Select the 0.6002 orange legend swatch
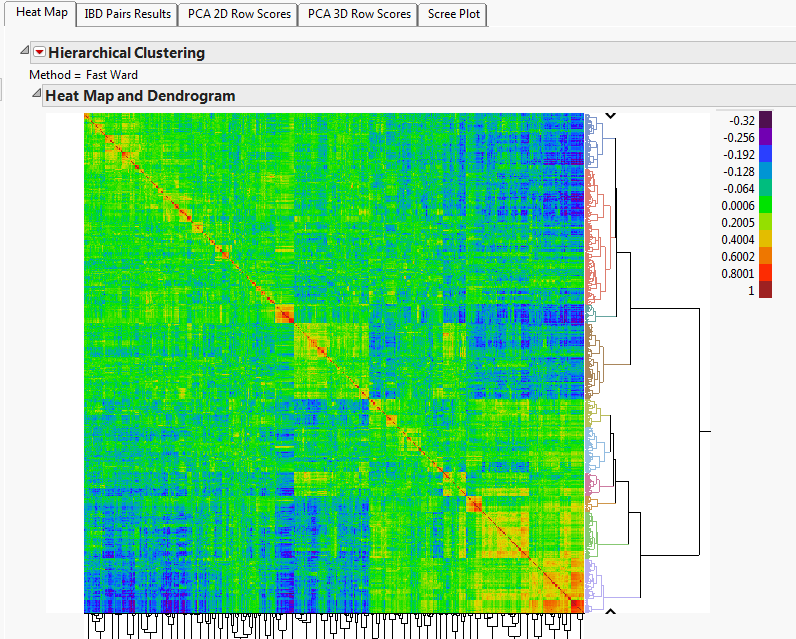This screenshot has width=796, height=639. [765, 256]
